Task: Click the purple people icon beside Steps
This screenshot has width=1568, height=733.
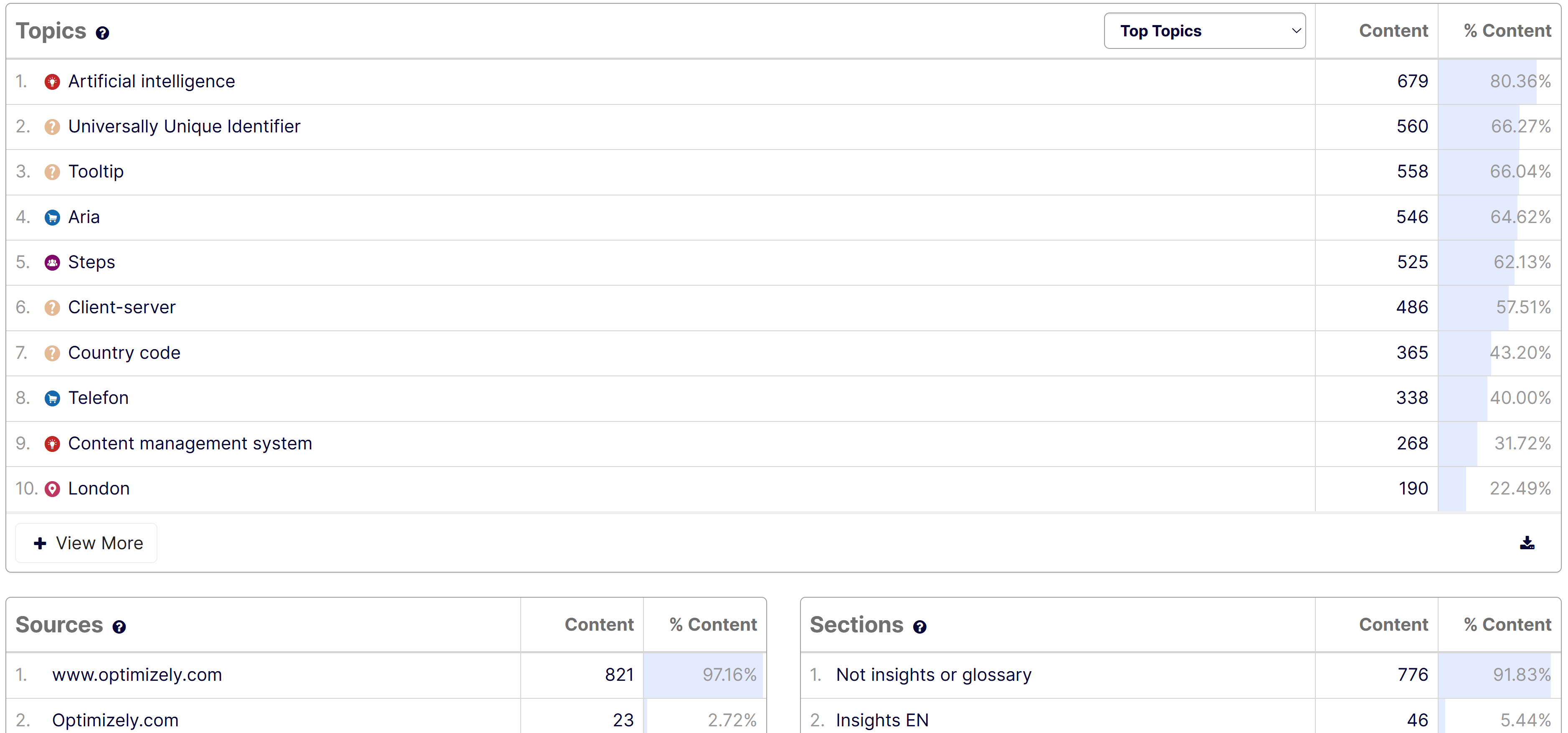Action: [52, 262]
